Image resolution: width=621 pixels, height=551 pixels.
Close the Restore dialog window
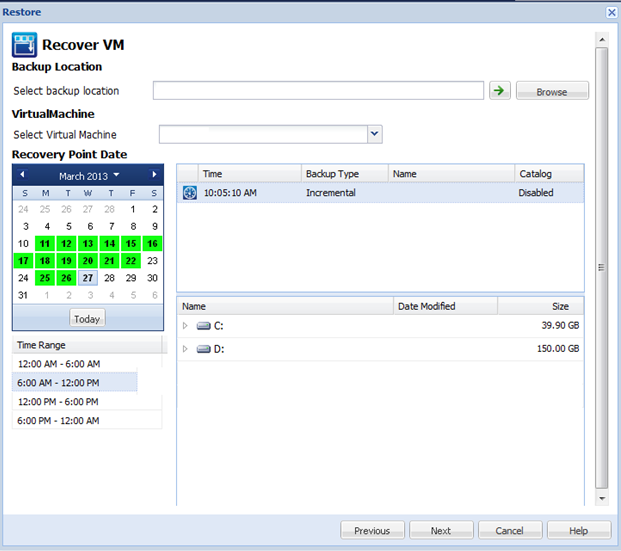coord(611,12)
